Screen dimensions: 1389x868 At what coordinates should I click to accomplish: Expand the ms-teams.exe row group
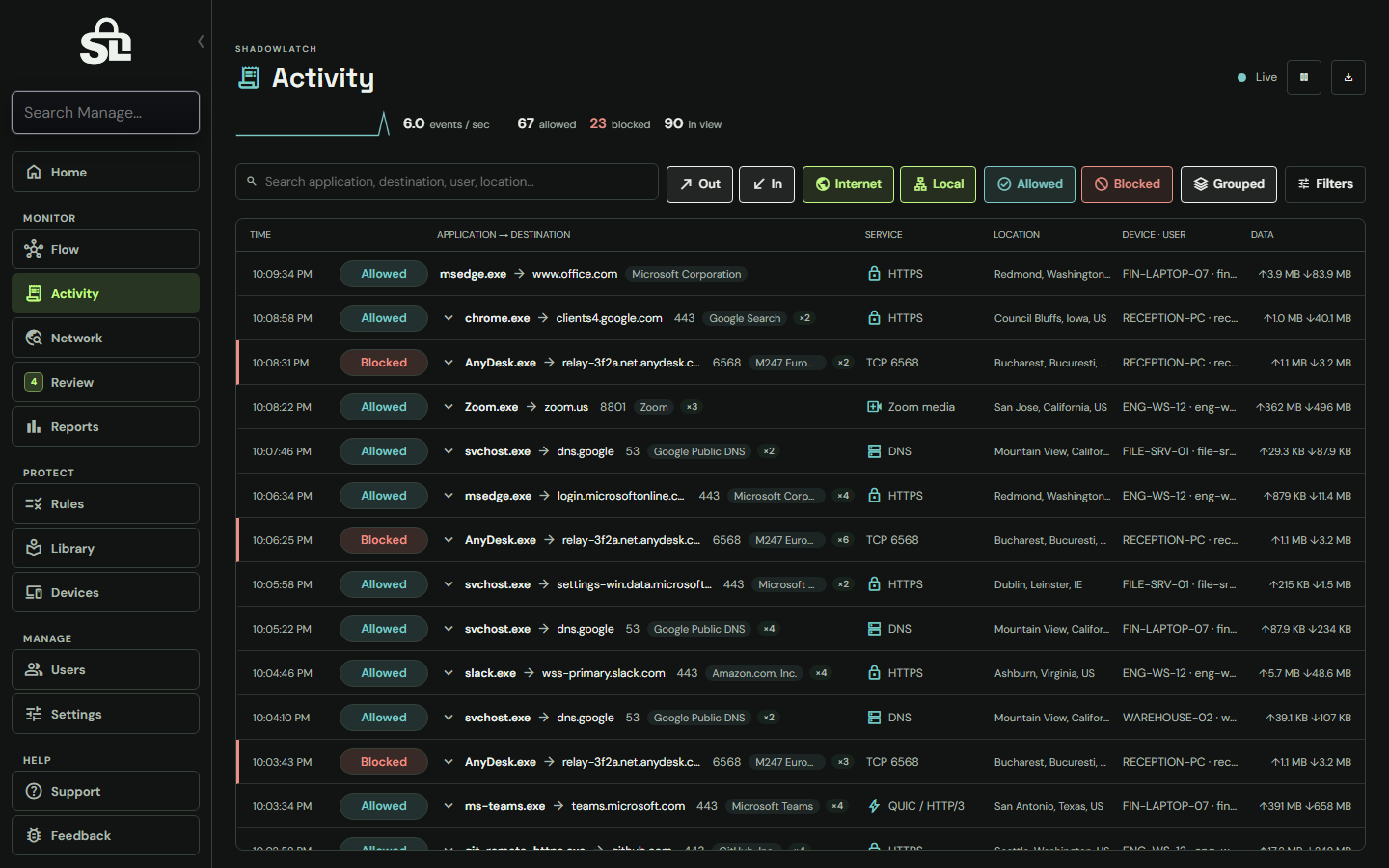tap(449, 806)
